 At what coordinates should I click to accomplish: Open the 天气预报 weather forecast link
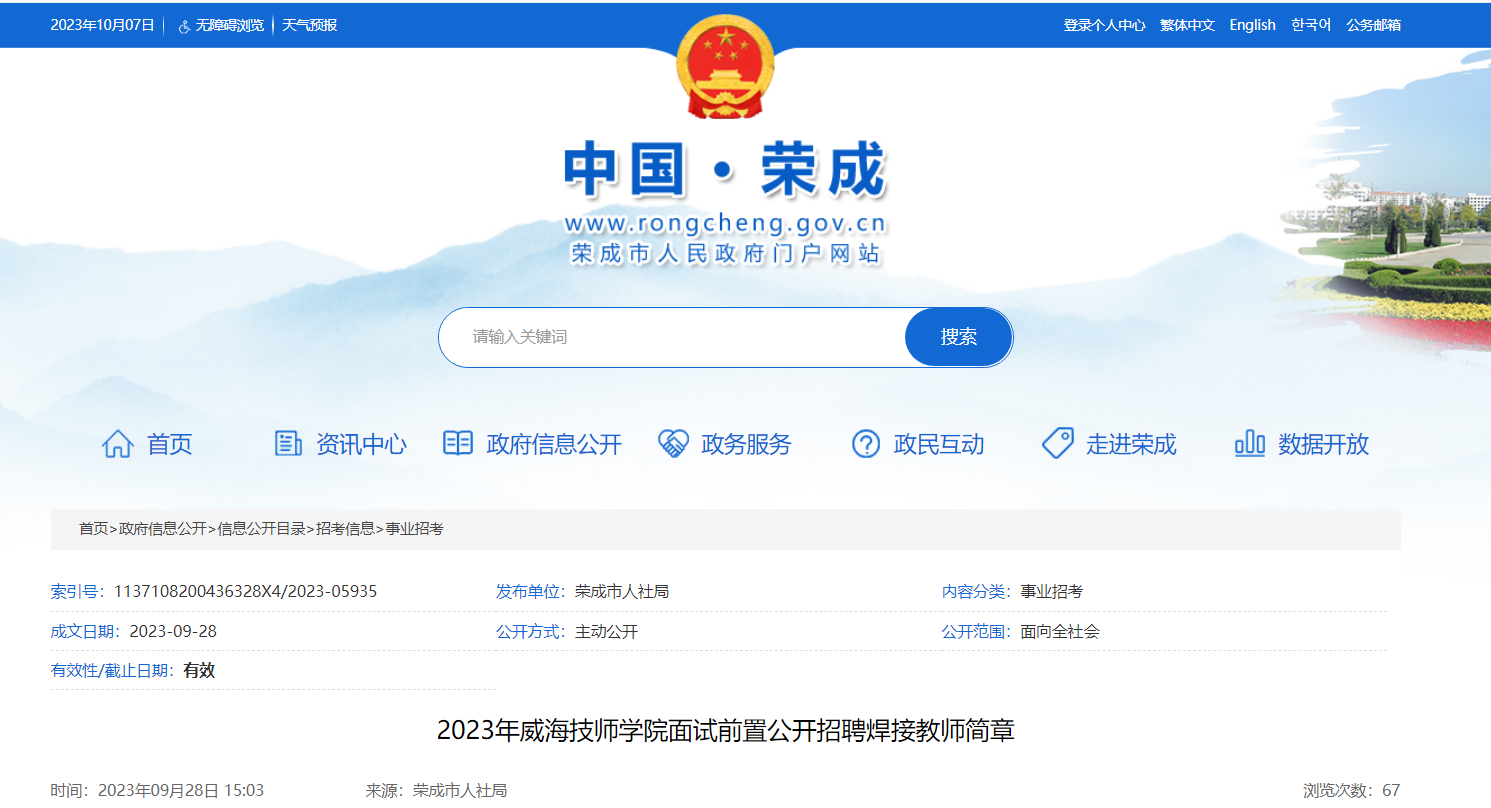tap(309, 25)
